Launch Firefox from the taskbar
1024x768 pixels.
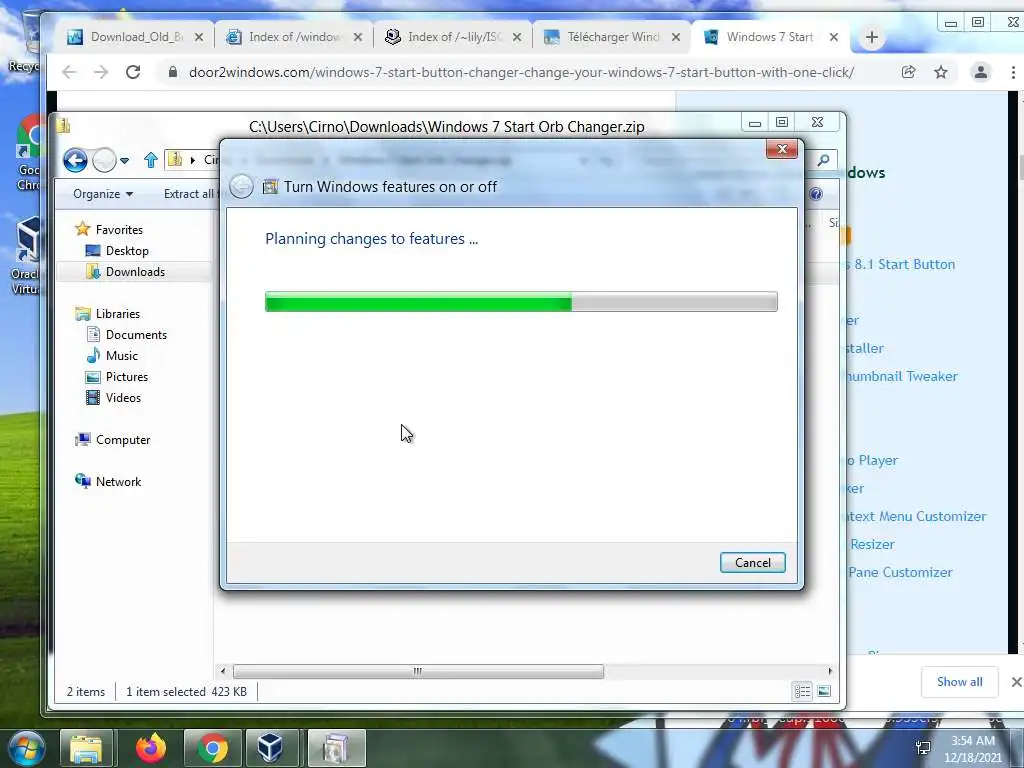(x=151, y=748)
